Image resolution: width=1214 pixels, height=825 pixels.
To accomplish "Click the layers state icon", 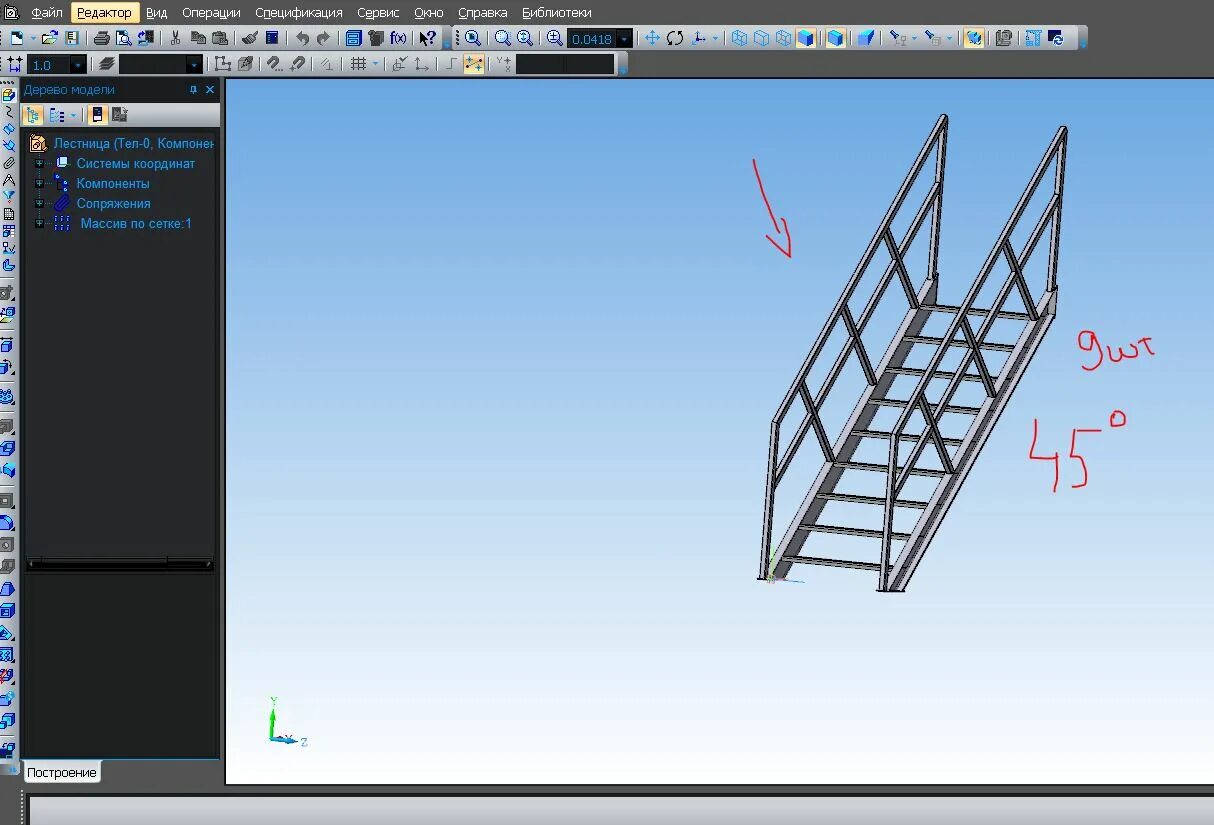I will [106, 64].
